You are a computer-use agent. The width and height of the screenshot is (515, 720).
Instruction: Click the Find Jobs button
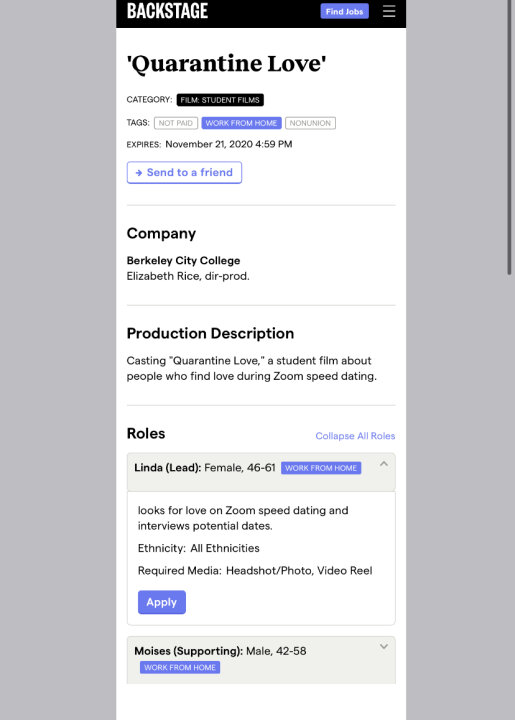[x=344, y=11]
